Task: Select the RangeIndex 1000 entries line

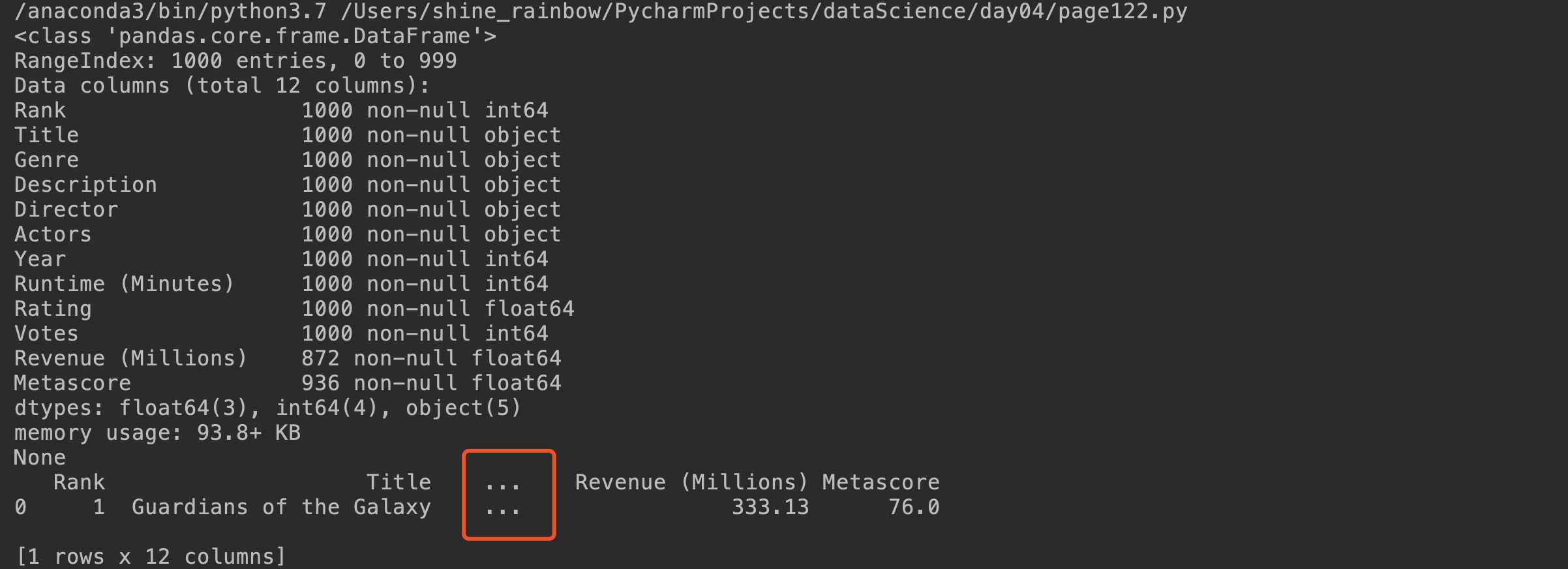Action: click(x=235, y=61)
